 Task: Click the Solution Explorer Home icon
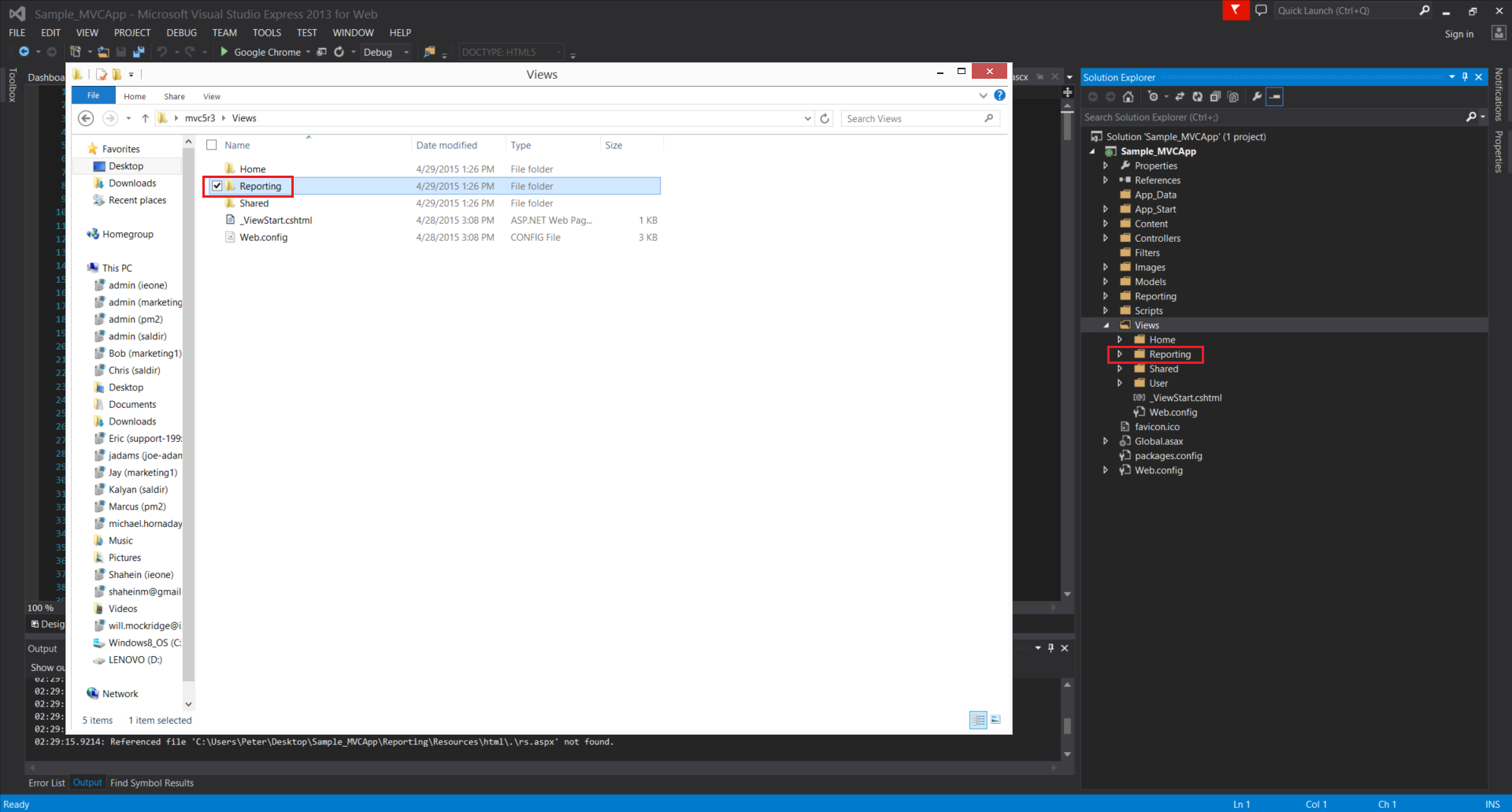(1128, 97)
